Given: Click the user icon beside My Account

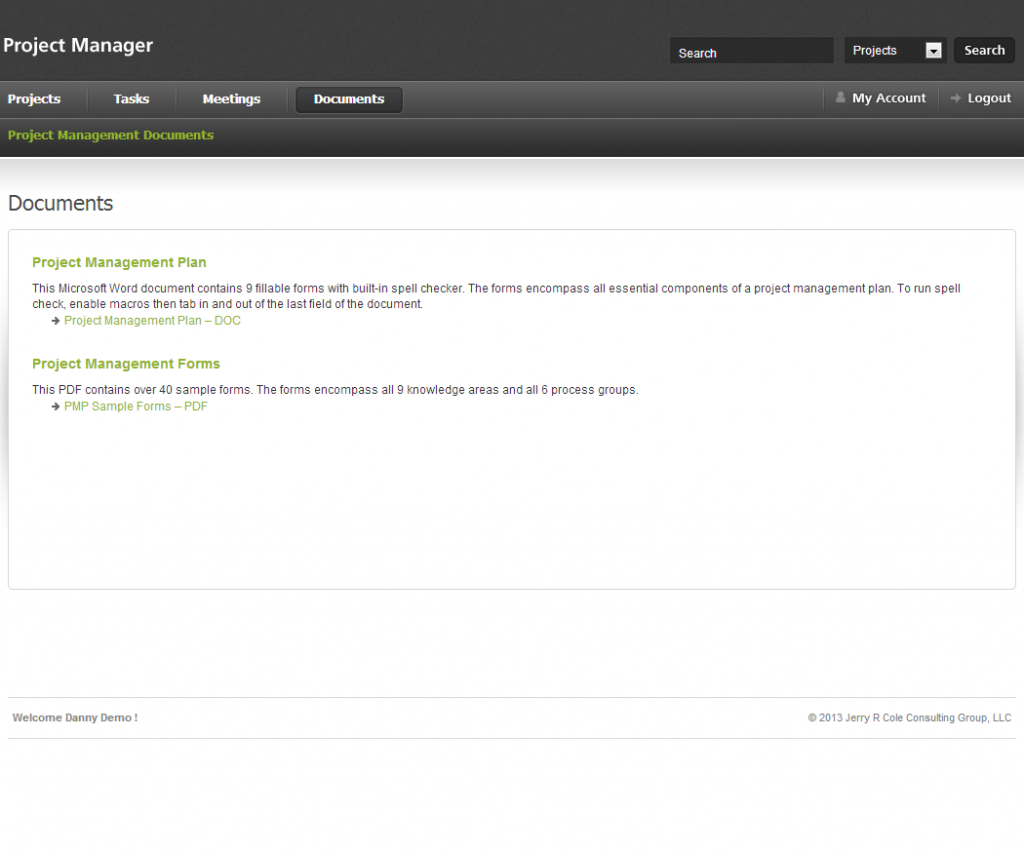Looking at the screenshot, I should [x=840, y=98].
